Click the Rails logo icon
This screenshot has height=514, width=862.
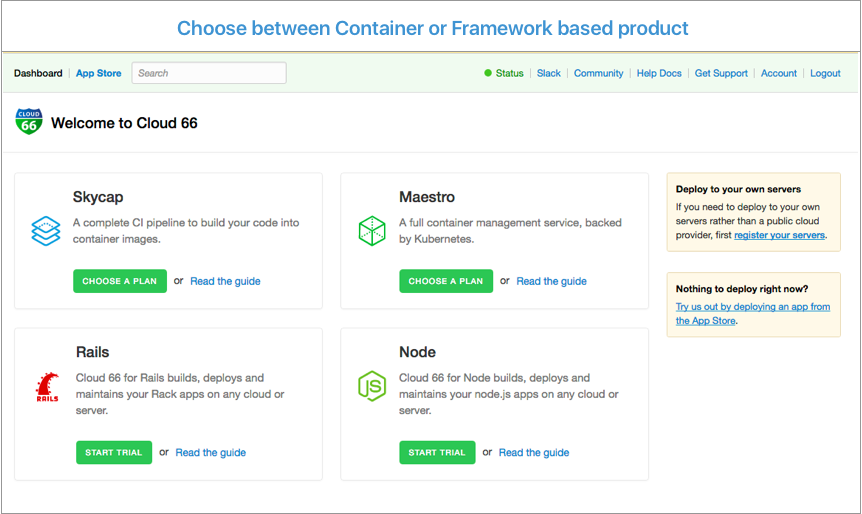47,387
